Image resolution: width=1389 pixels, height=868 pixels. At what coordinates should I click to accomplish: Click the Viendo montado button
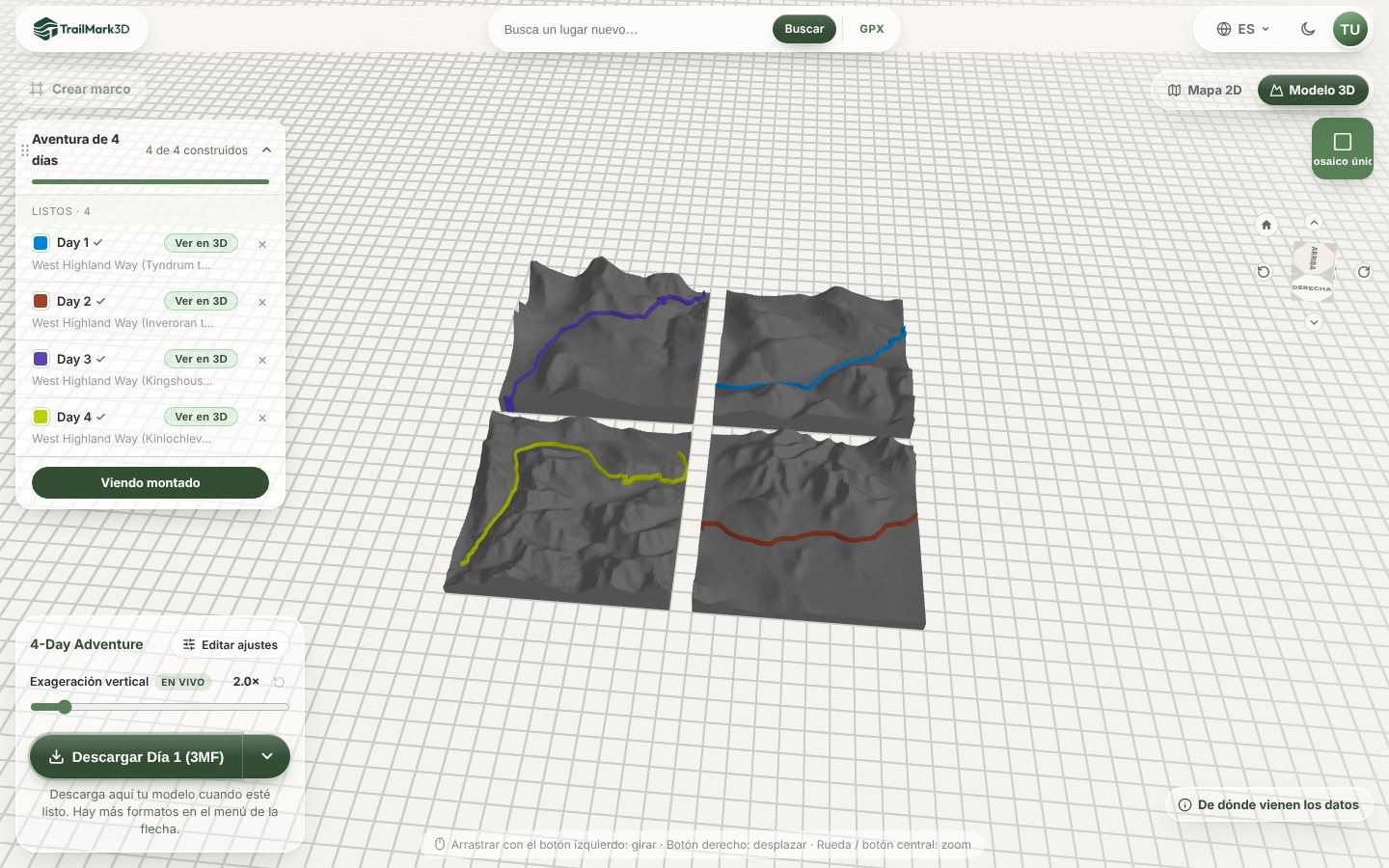pyautogui.click(x=150, y=483)
